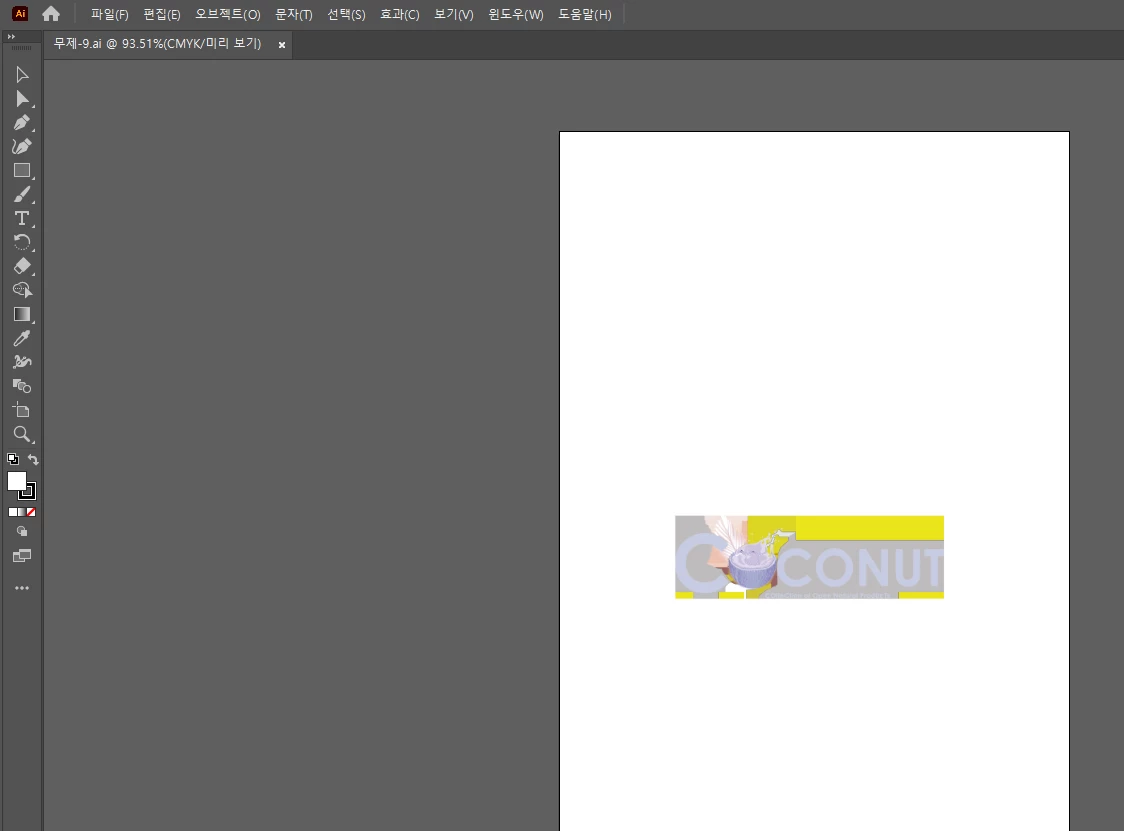
Task: Open the 보기(V) menu
Action: click(x=454, y=14)
